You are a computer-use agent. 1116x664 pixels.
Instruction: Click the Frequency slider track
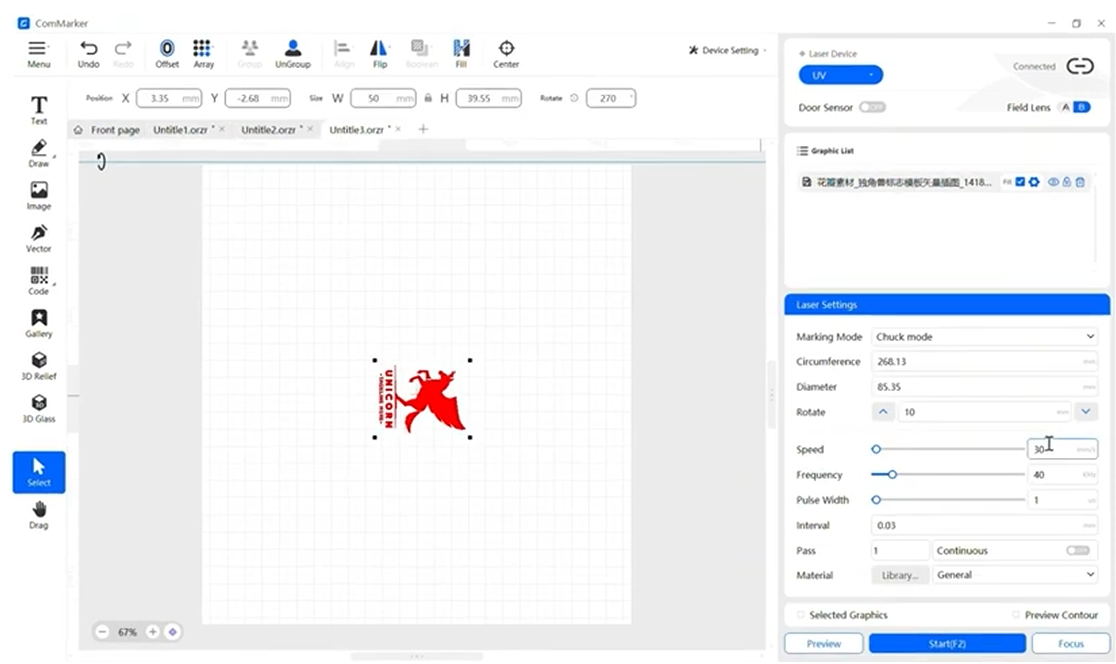tap(950, 475)
